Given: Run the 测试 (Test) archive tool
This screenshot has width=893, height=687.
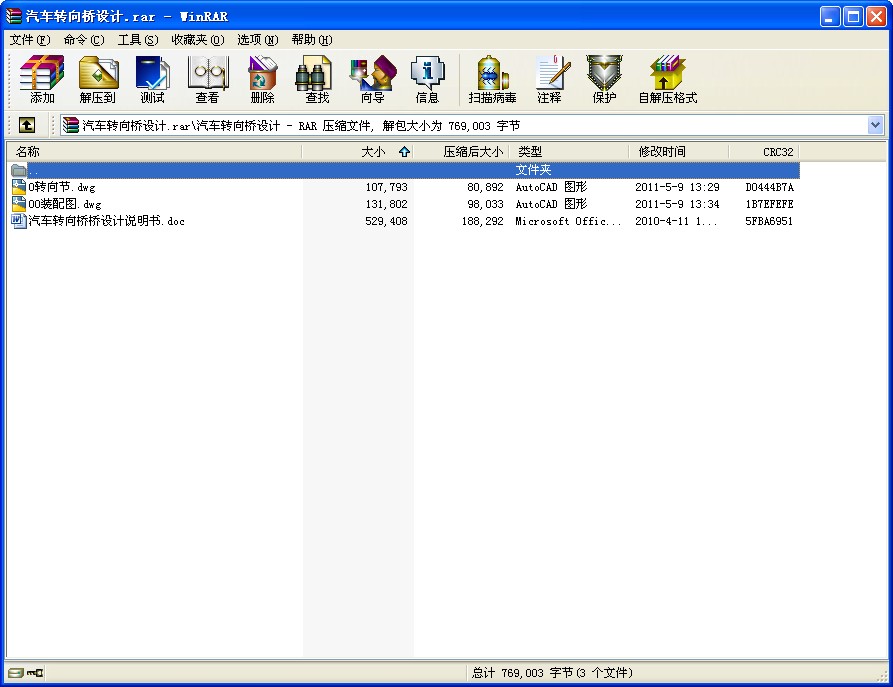Looking at the screenshot, I should click(152, 79).
